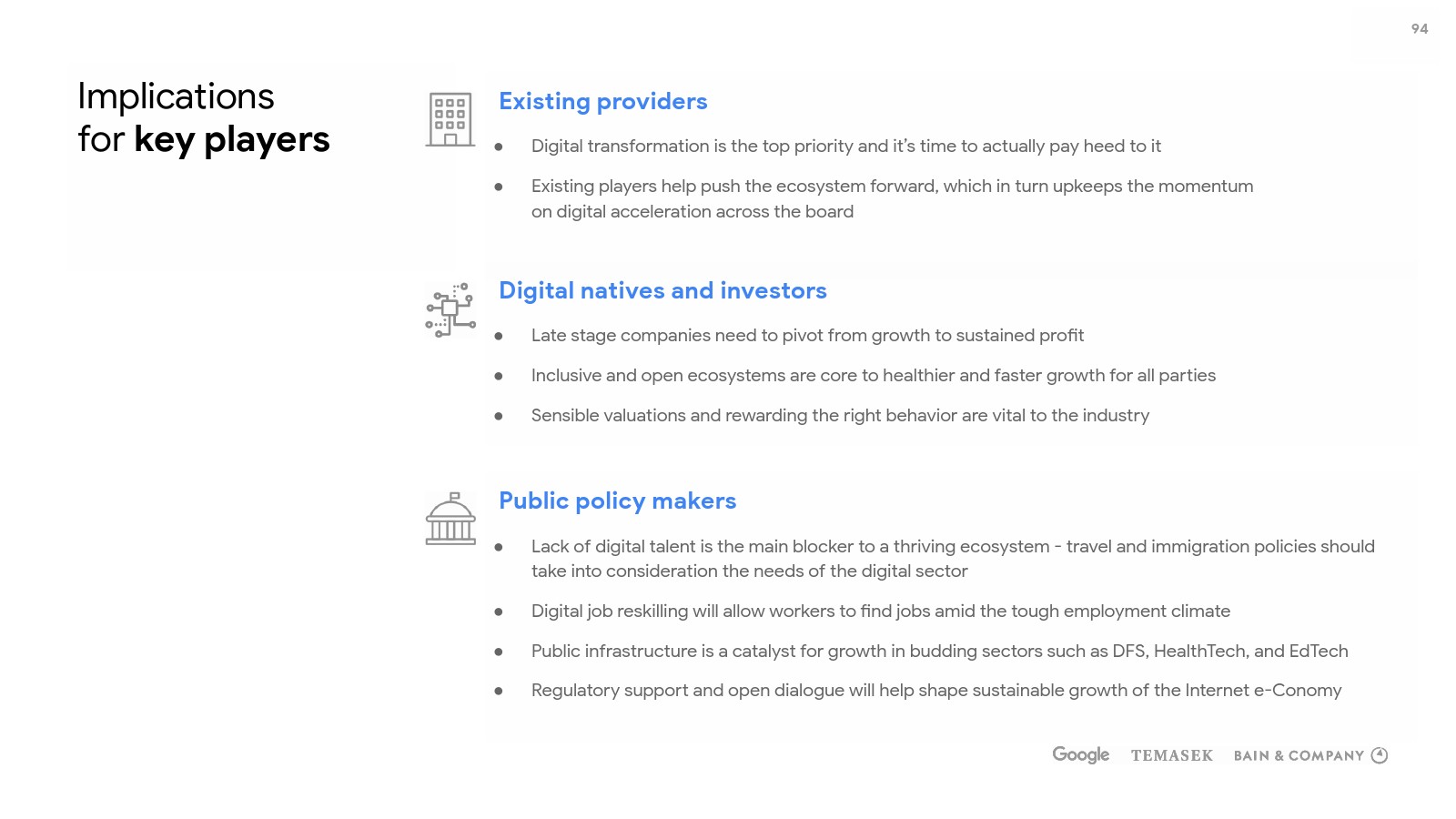This screenshot has height=819, width=1456.
Task: Click the lack of digital talent bullet
Action: click(952, 558)
